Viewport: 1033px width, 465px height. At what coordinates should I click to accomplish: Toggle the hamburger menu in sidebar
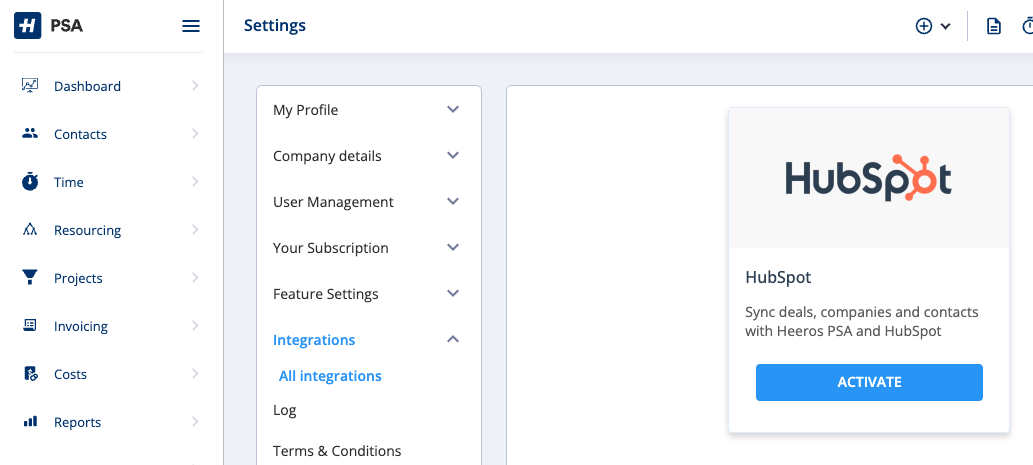tap(190, 26)
